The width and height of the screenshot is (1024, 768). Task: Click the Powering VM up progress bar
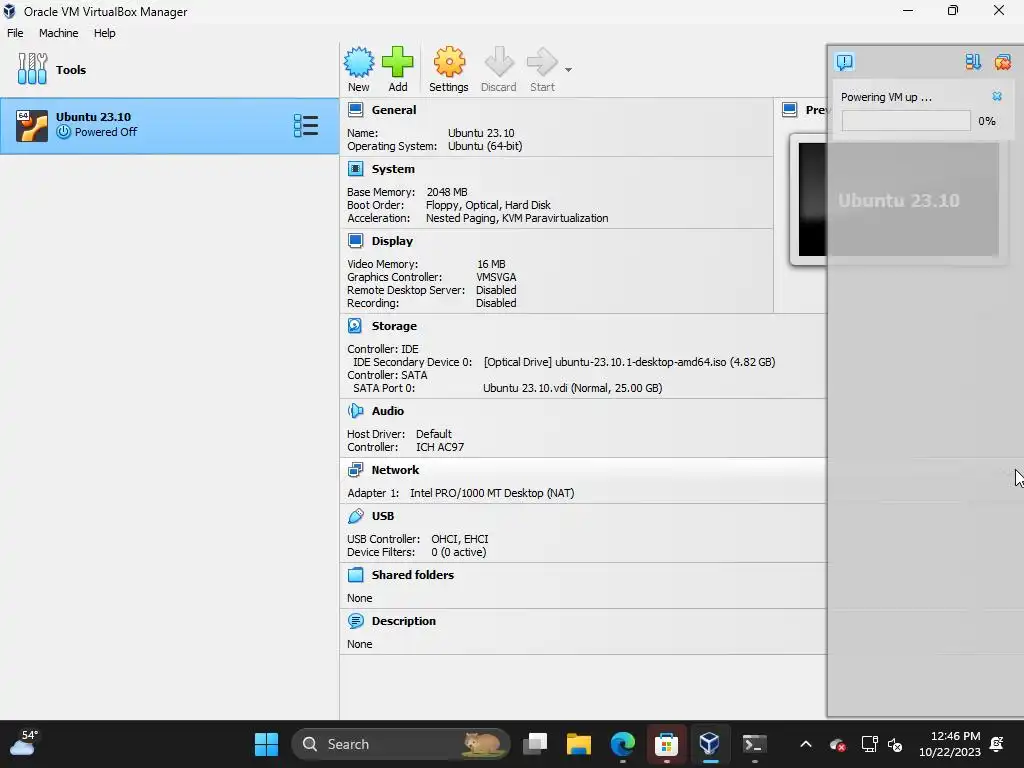905,121
